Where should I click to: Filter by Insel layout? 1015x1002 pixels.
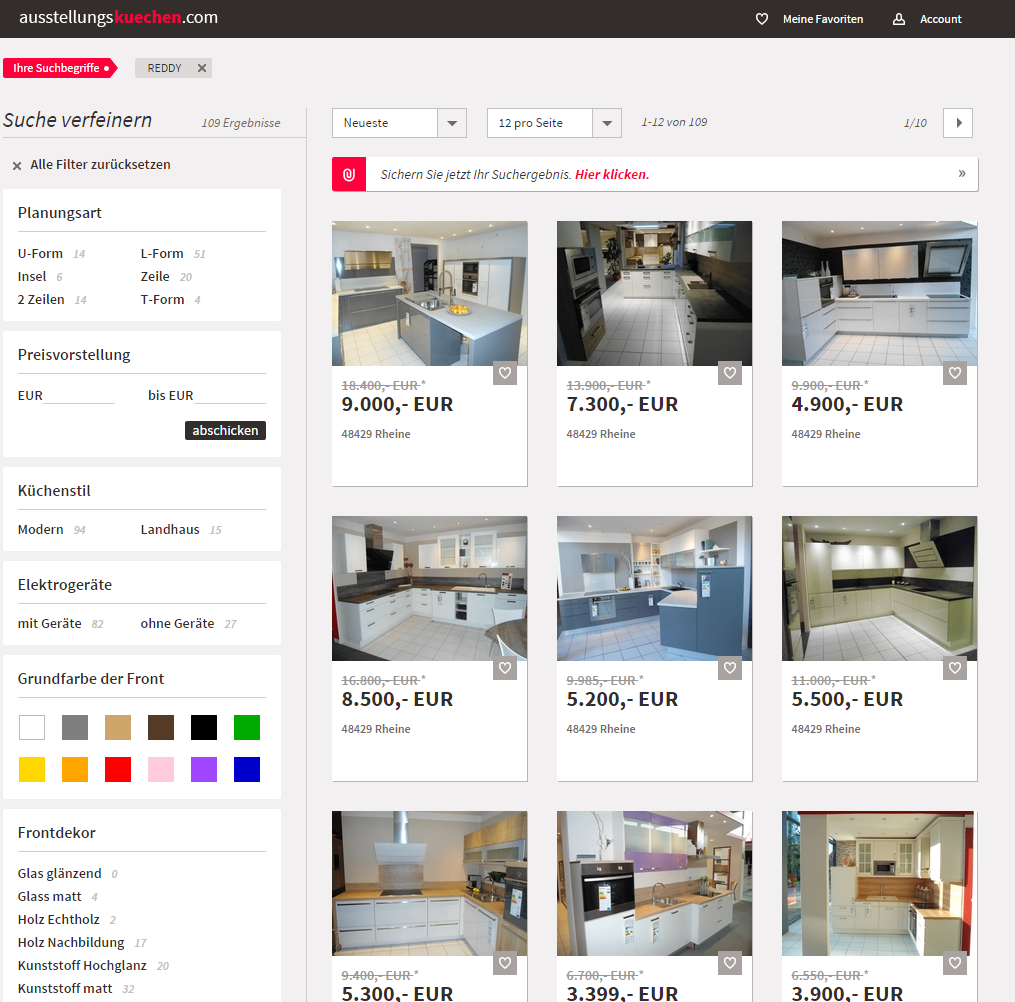coord(32,276)
